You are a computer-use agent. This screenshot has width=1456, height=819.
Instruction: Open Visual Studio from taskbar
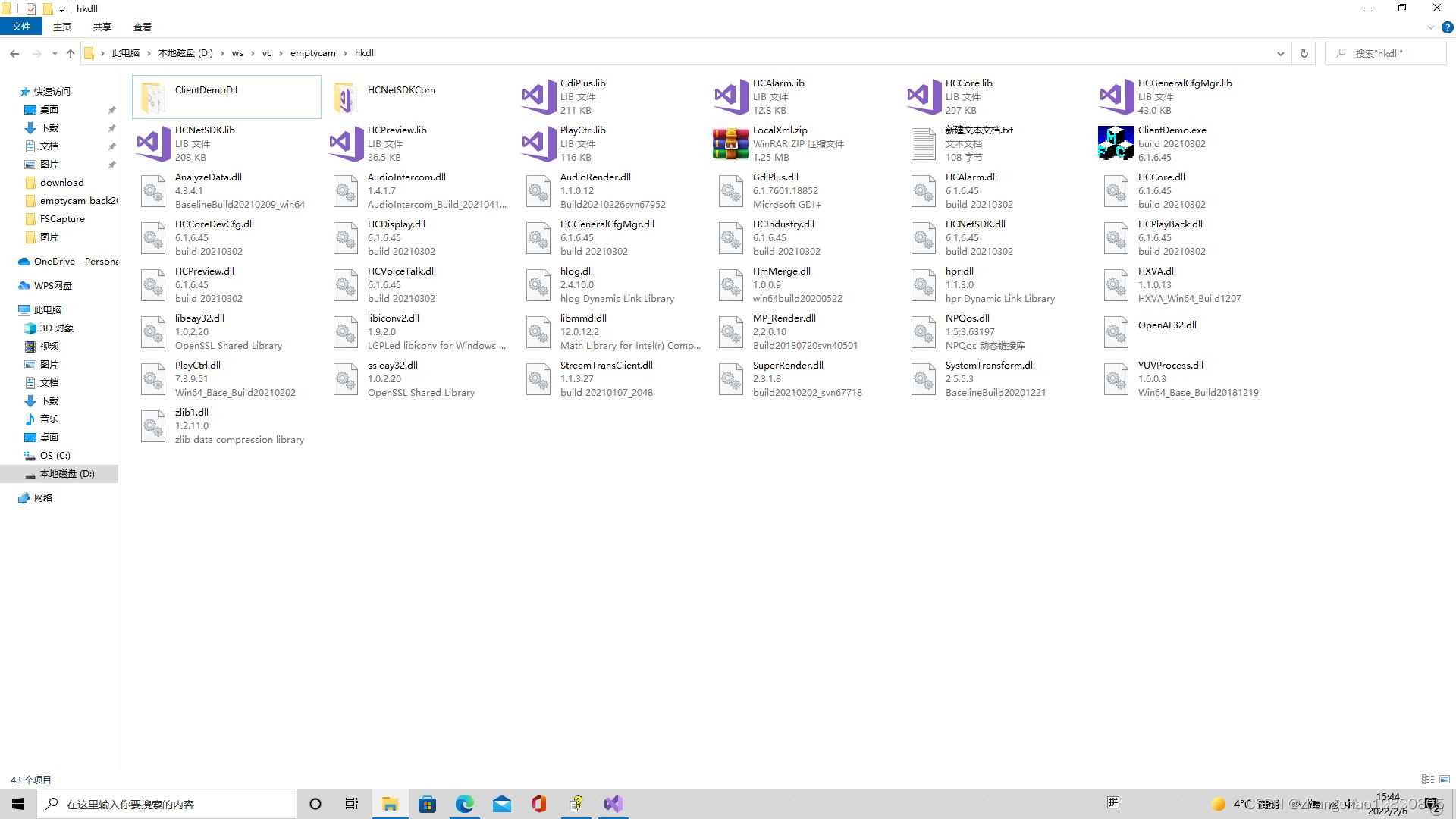pos(613,804)
